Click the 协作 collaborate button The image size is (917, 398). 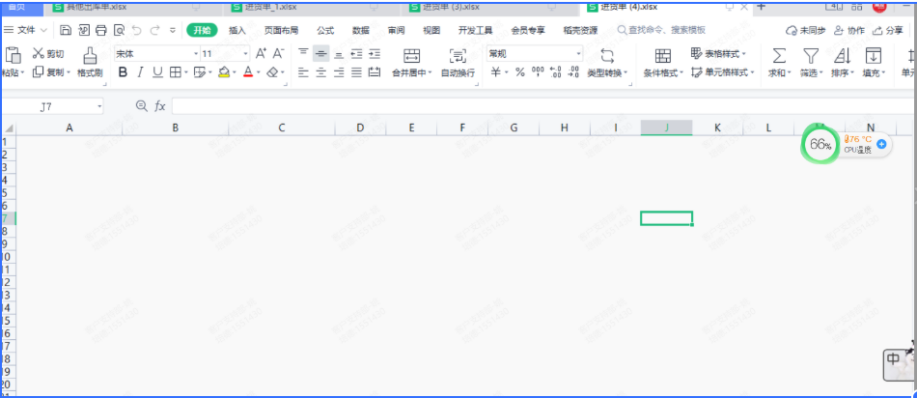(849, 30)
